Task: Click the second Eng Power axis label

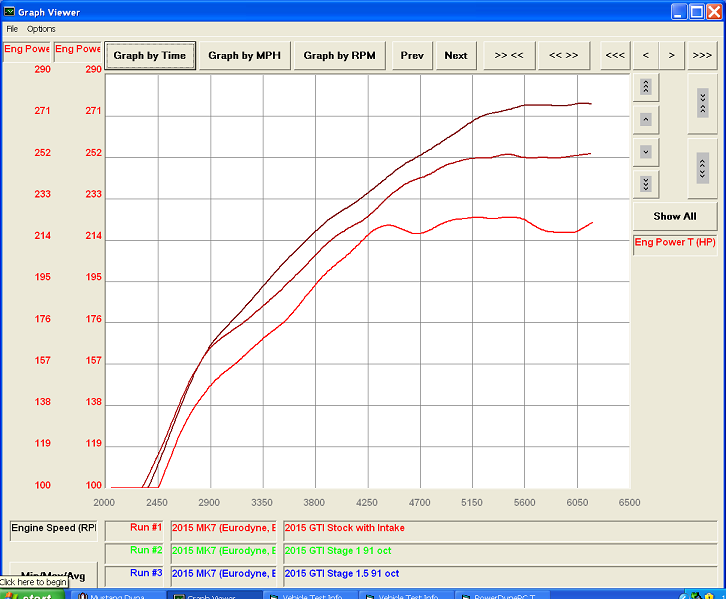Action: pos(77,50)
